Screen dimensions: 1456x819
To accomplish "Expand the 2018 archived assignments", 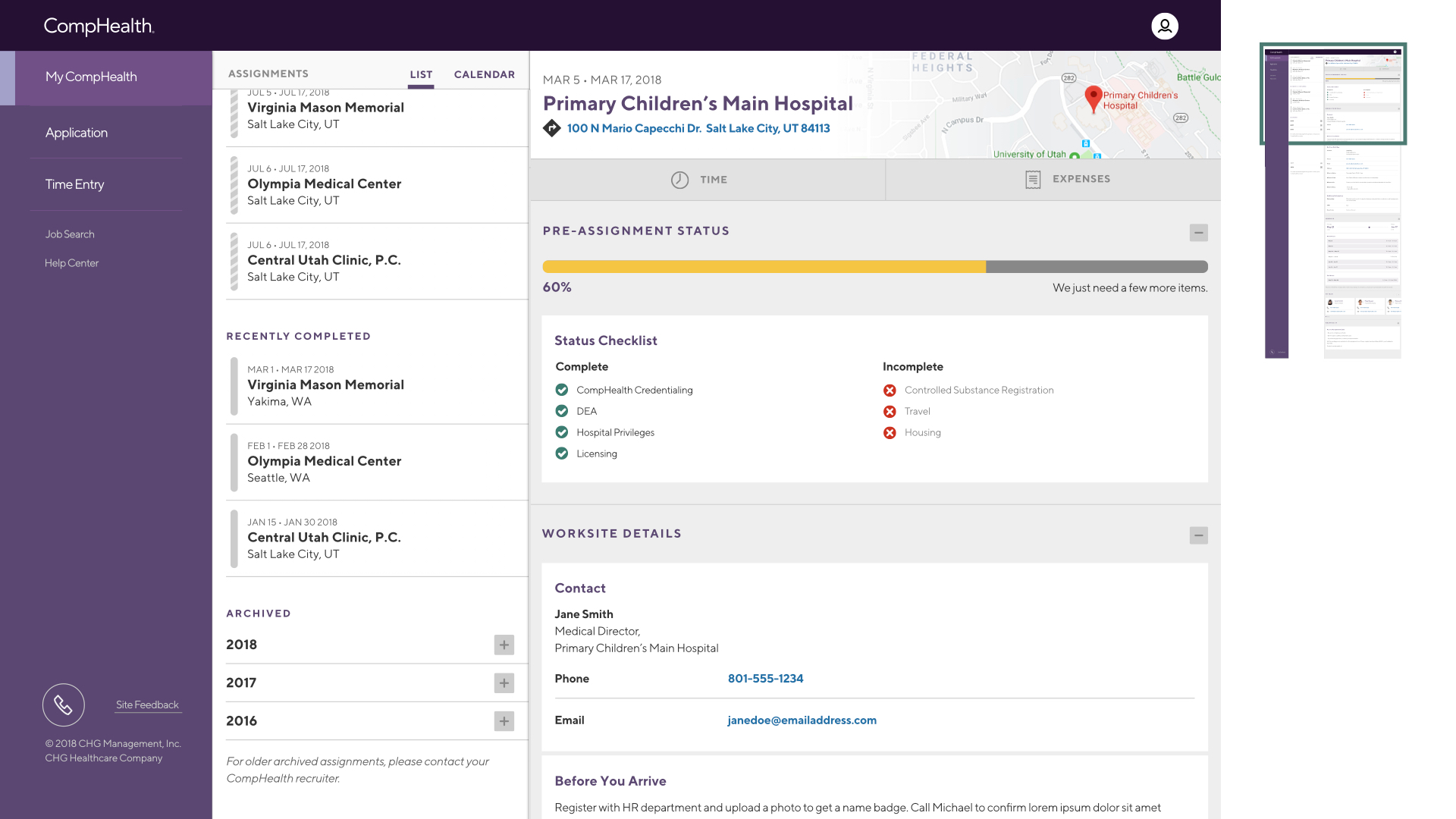I will pos(504,645).
